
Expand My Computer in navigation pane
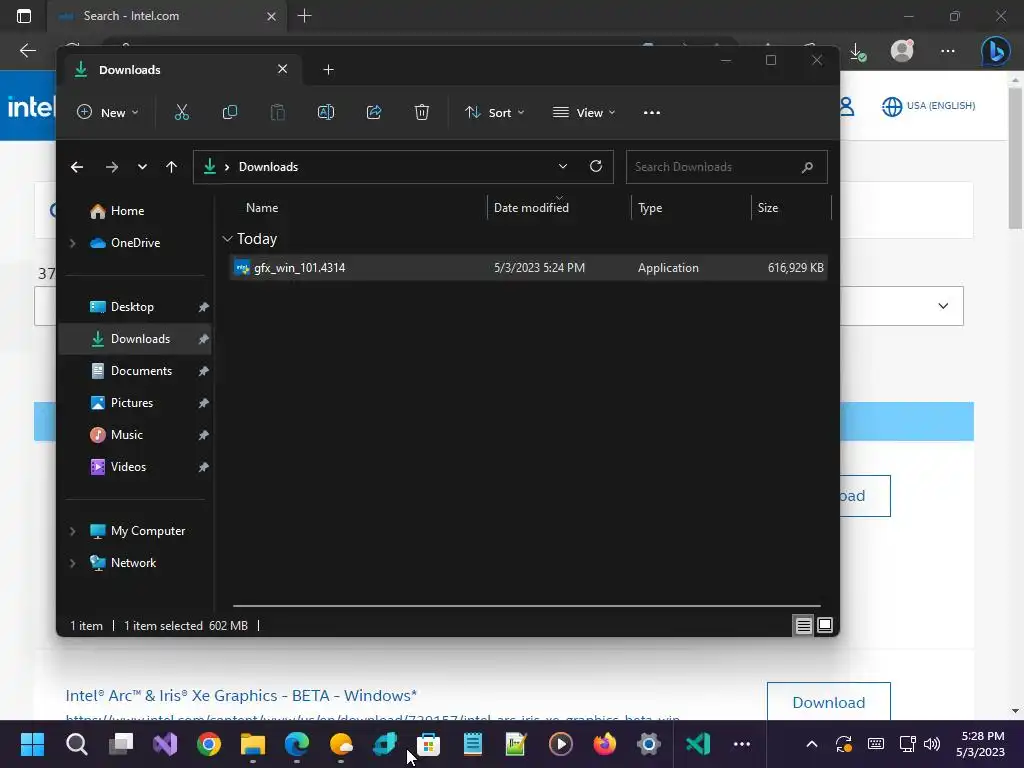tap(72, 531)
